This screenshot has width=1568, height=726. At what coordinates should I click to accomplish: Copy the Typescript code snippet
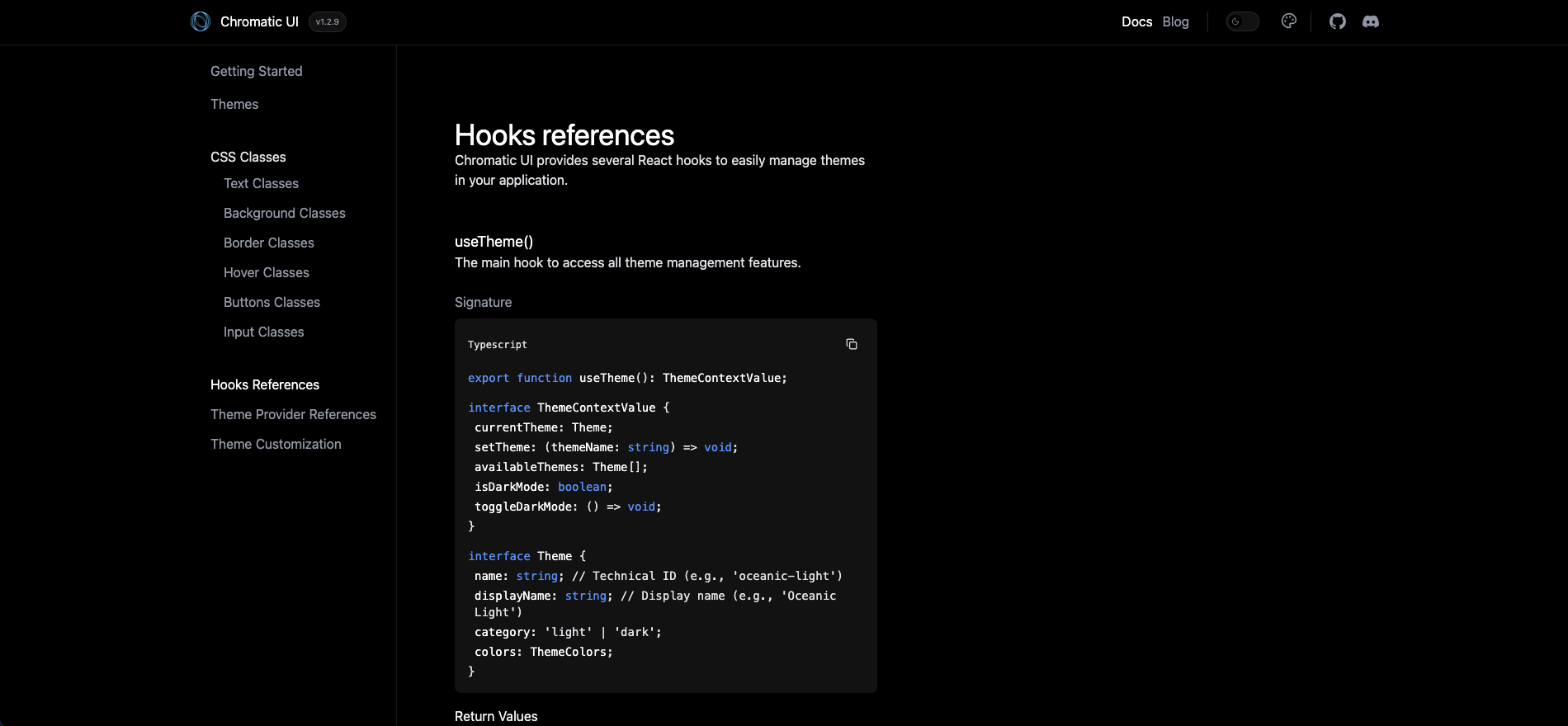(x=851, y=344)
